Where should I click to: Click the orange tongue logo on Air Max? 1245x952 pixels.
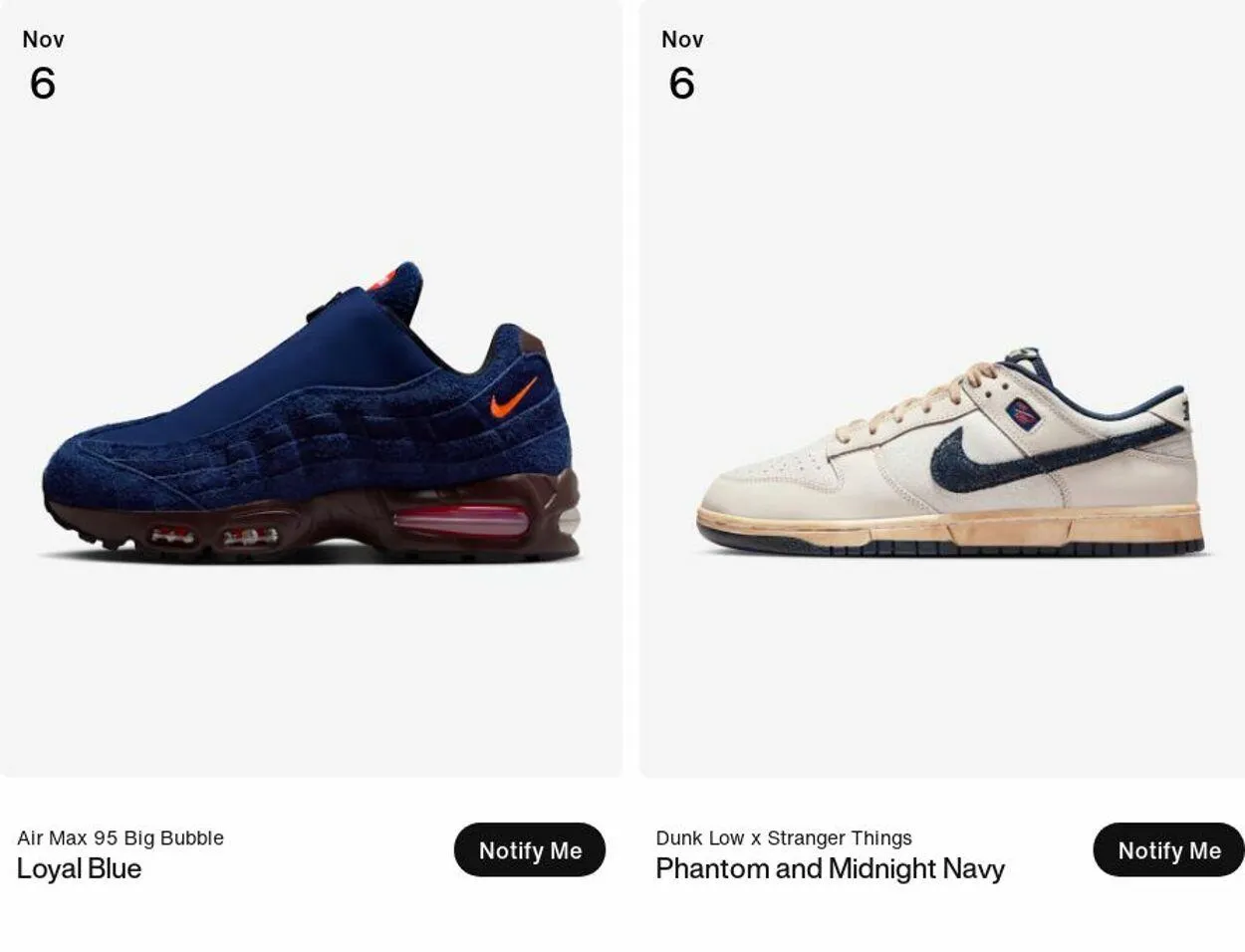coord(382,281)
